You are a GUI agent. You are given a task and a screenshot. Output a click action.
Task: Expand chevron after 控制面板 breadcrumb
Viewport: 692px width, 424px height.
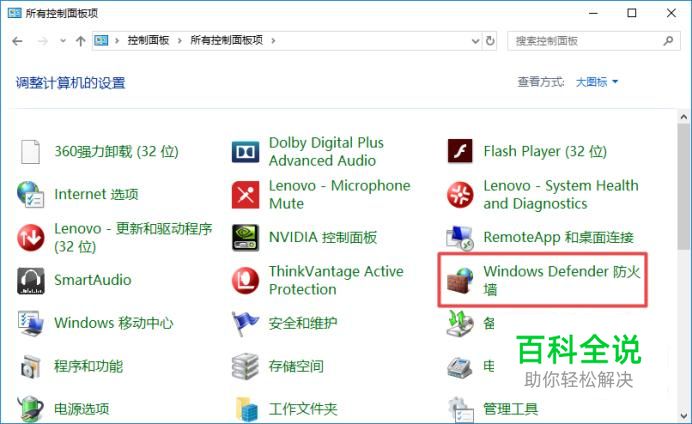180,41
